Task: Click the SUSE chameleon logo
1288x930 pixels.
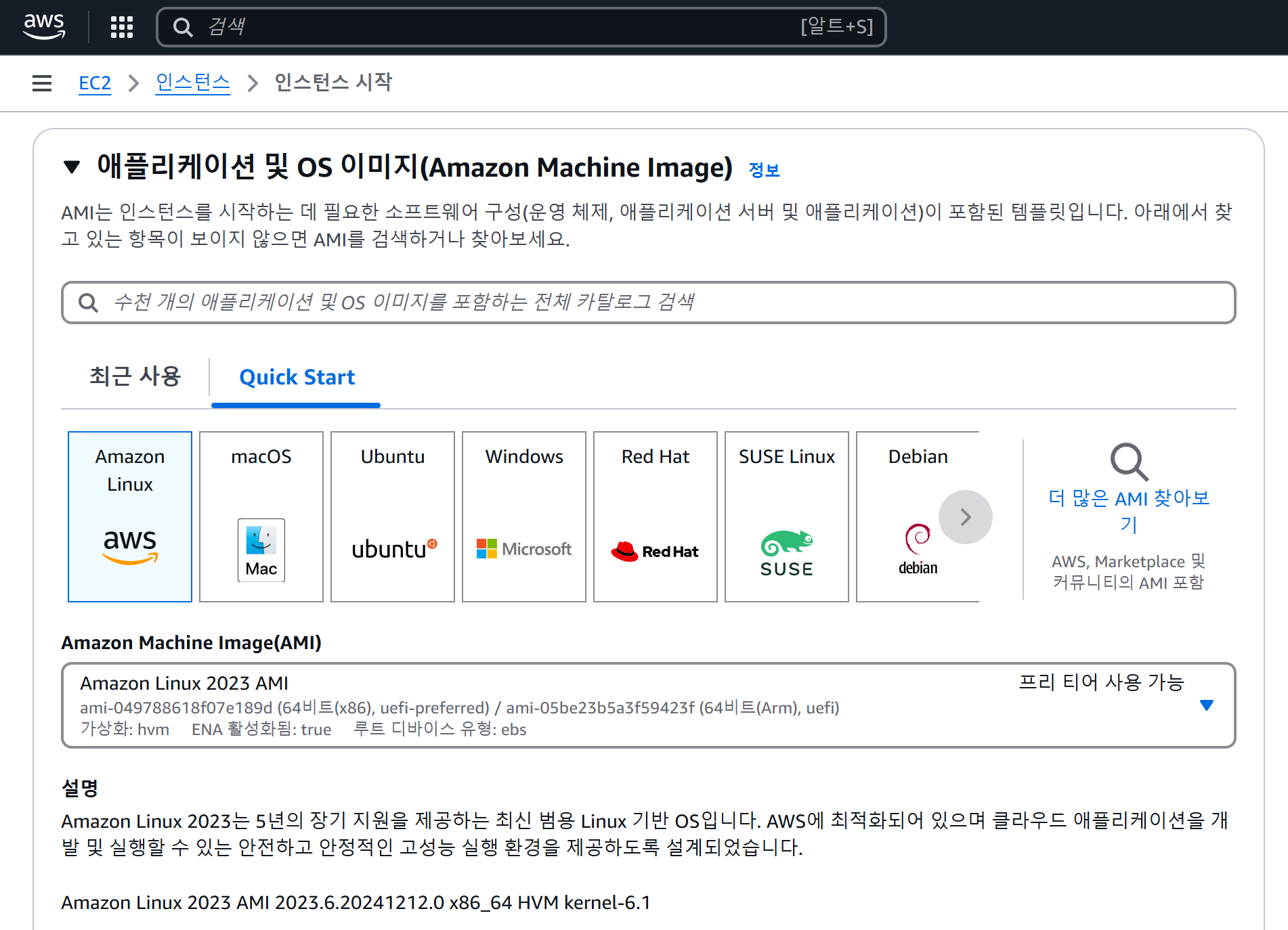Action: pos(787,554)
